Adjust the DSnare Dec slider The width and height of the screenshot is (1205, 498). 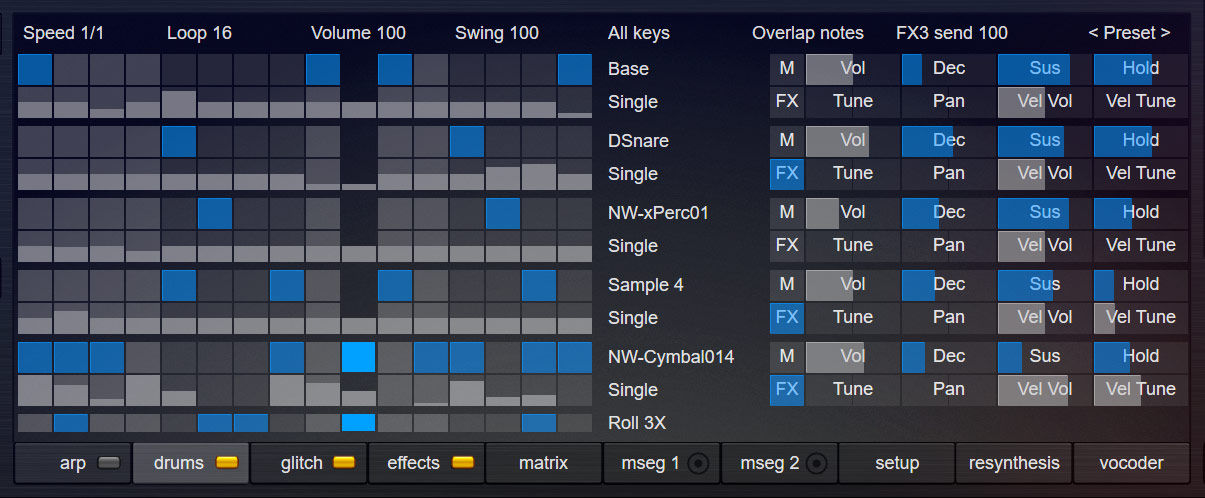pyautogui.click(x=948, y=141)
